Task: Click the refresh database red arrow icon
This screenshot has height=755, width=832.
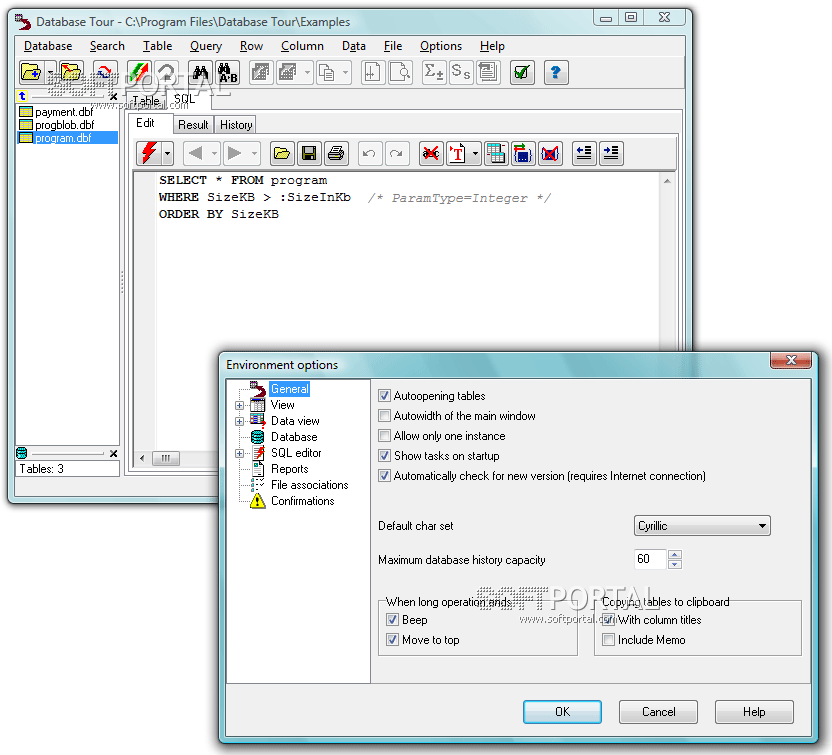Action: point(105,72)
